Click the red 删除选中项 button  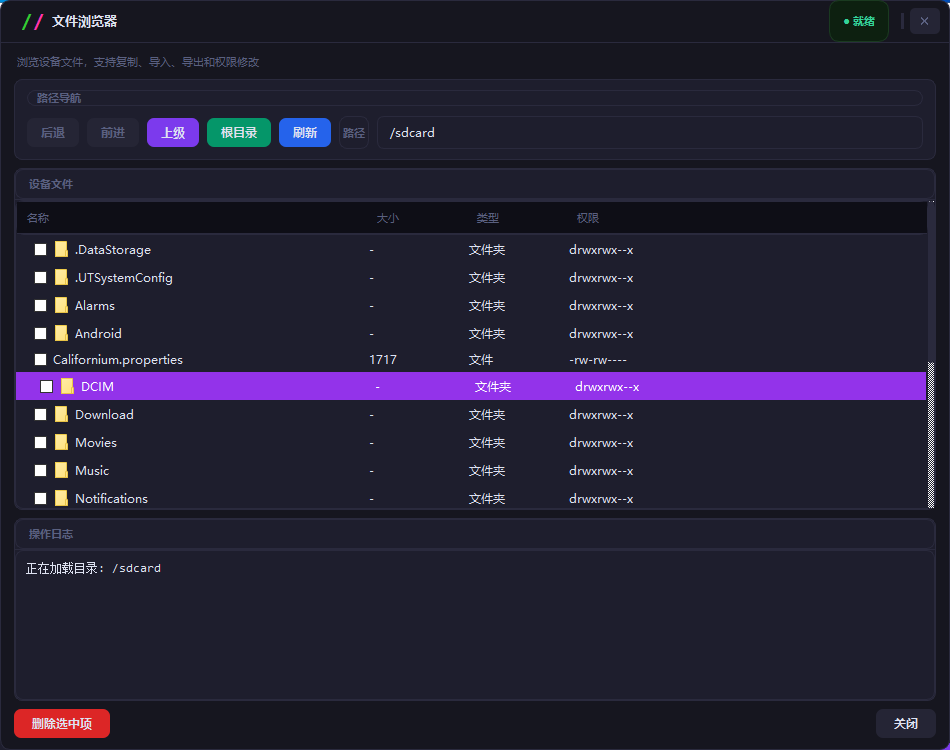(62, 723)
